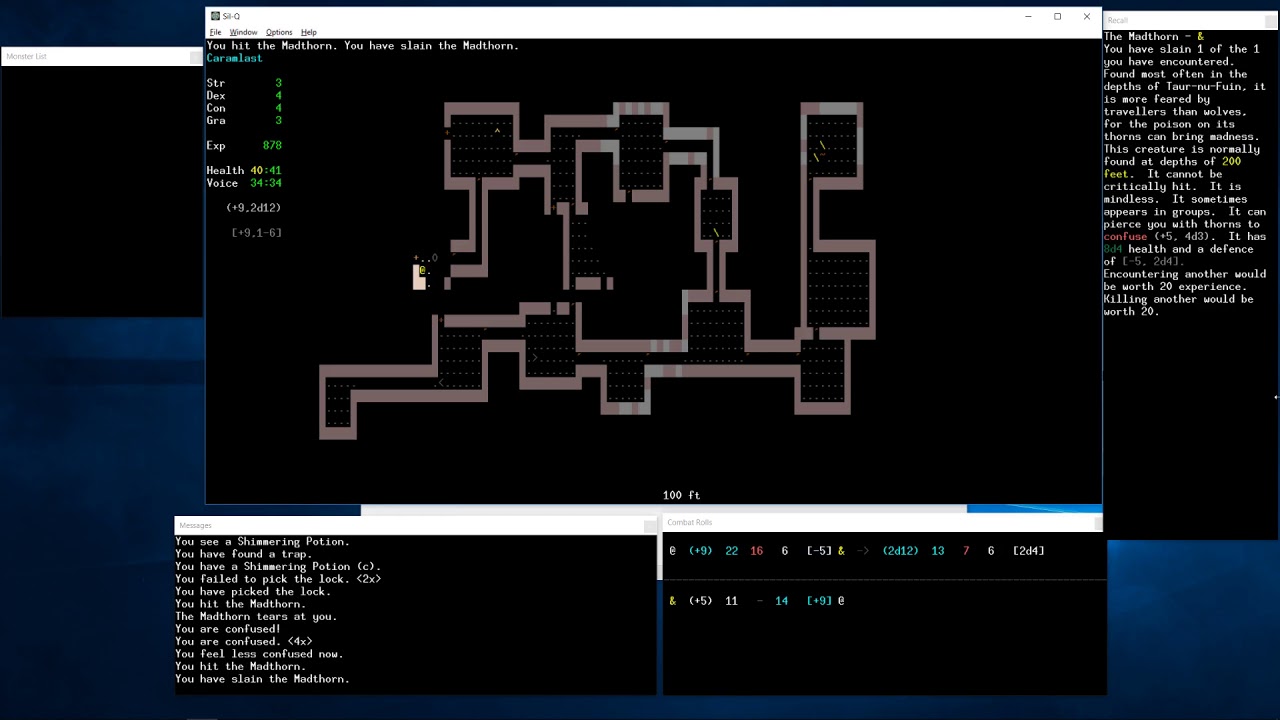Click 'You see a Shimmering Potion.' message

pos(263,542)
